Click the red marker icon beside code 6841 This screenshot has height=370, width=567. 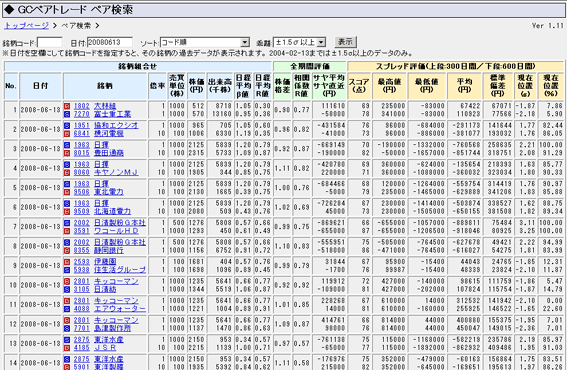67,133
